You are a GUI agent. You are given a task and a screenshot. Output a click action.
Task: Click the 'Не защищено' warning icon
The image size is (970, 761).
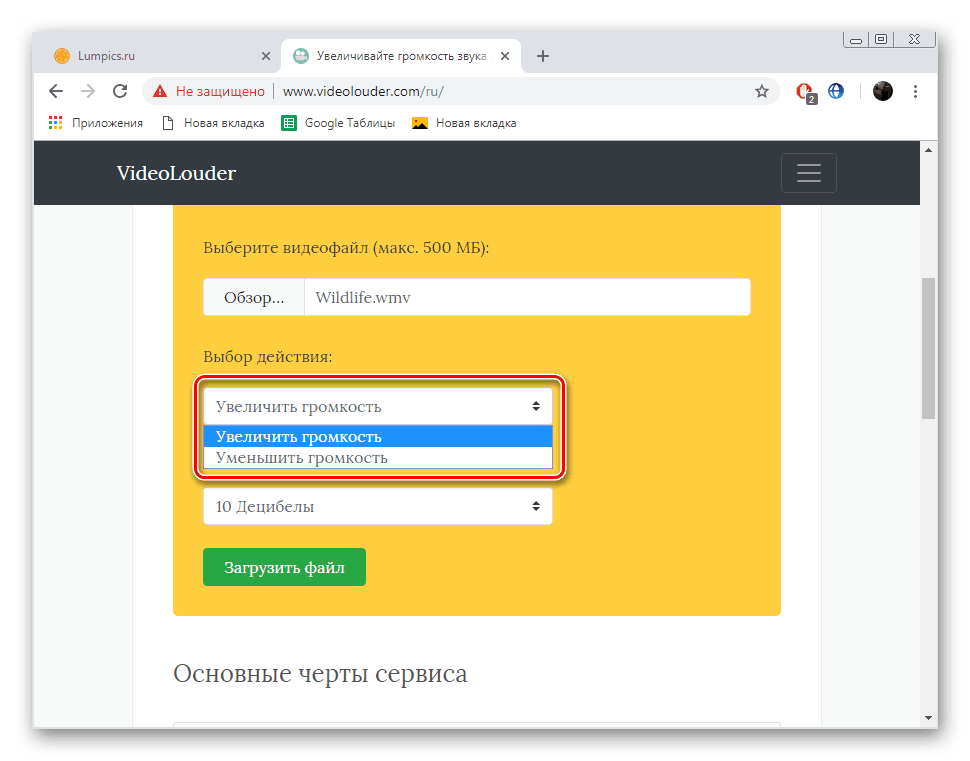160,91
